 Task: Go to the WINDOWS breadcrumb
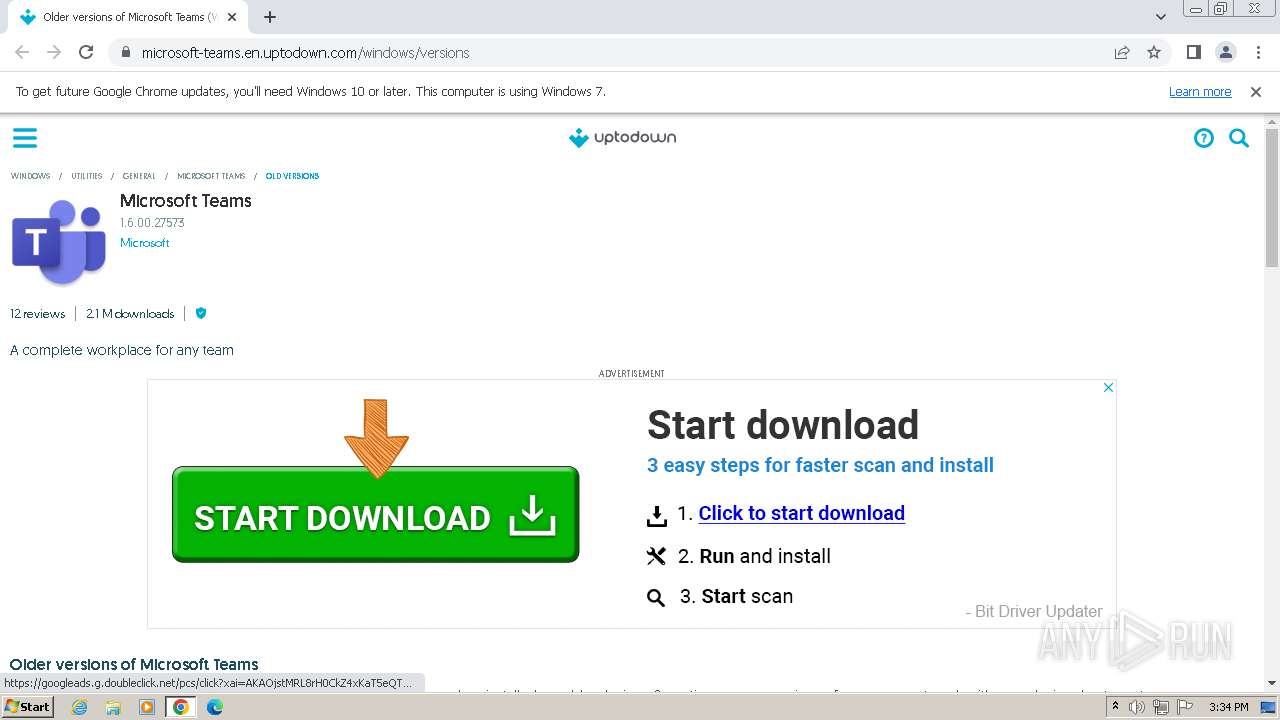[x=30, y=176]
